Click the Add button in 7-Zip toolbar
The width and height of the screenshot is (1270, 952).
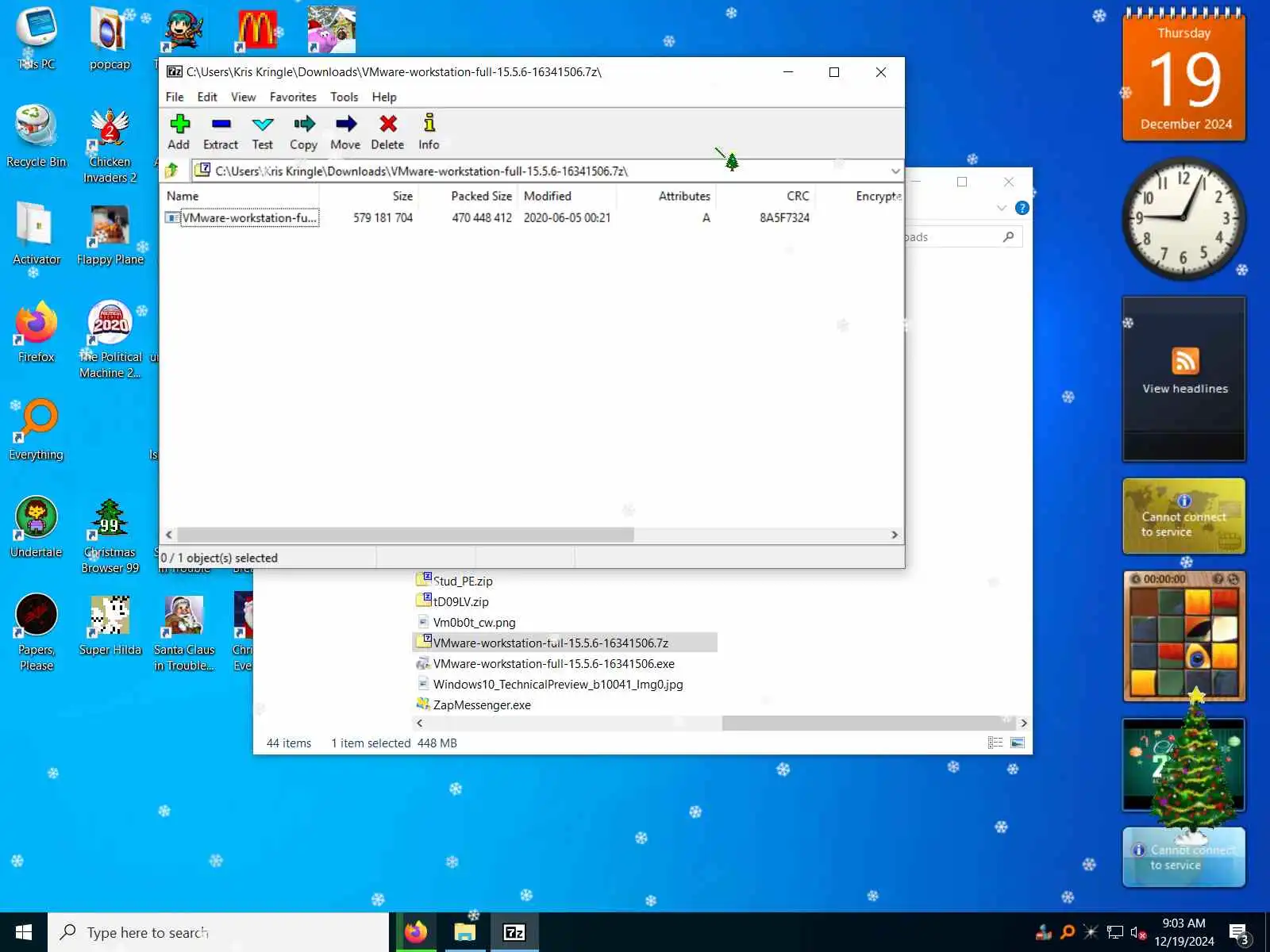(179, 132)
